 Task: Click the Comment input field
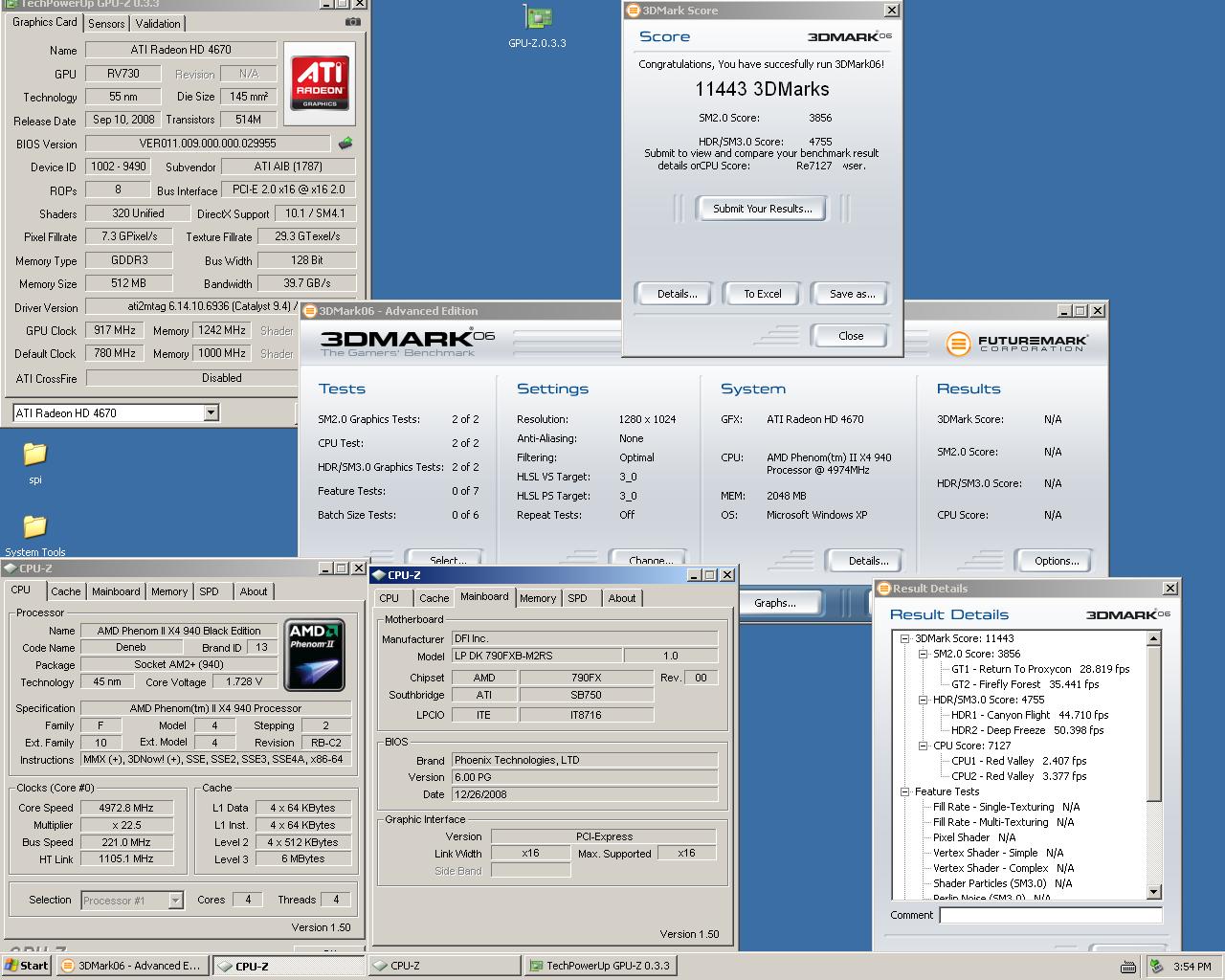[x=1050, y=915]
